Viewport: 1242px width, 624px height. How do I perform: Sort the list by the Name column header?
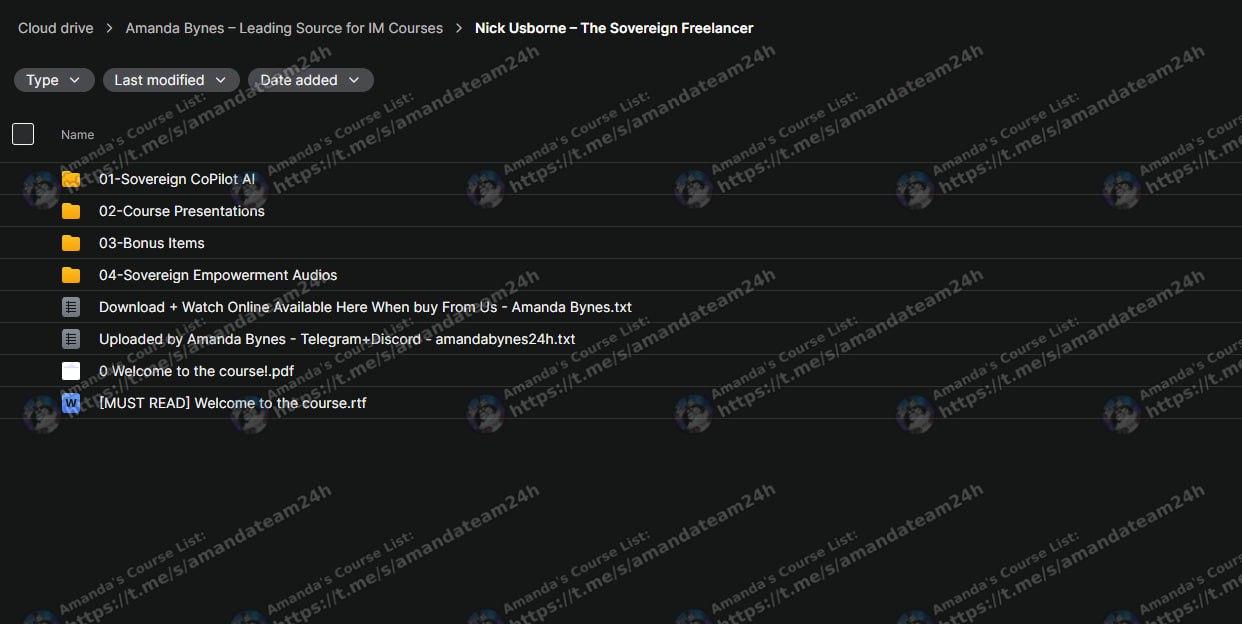pos(78,134)
